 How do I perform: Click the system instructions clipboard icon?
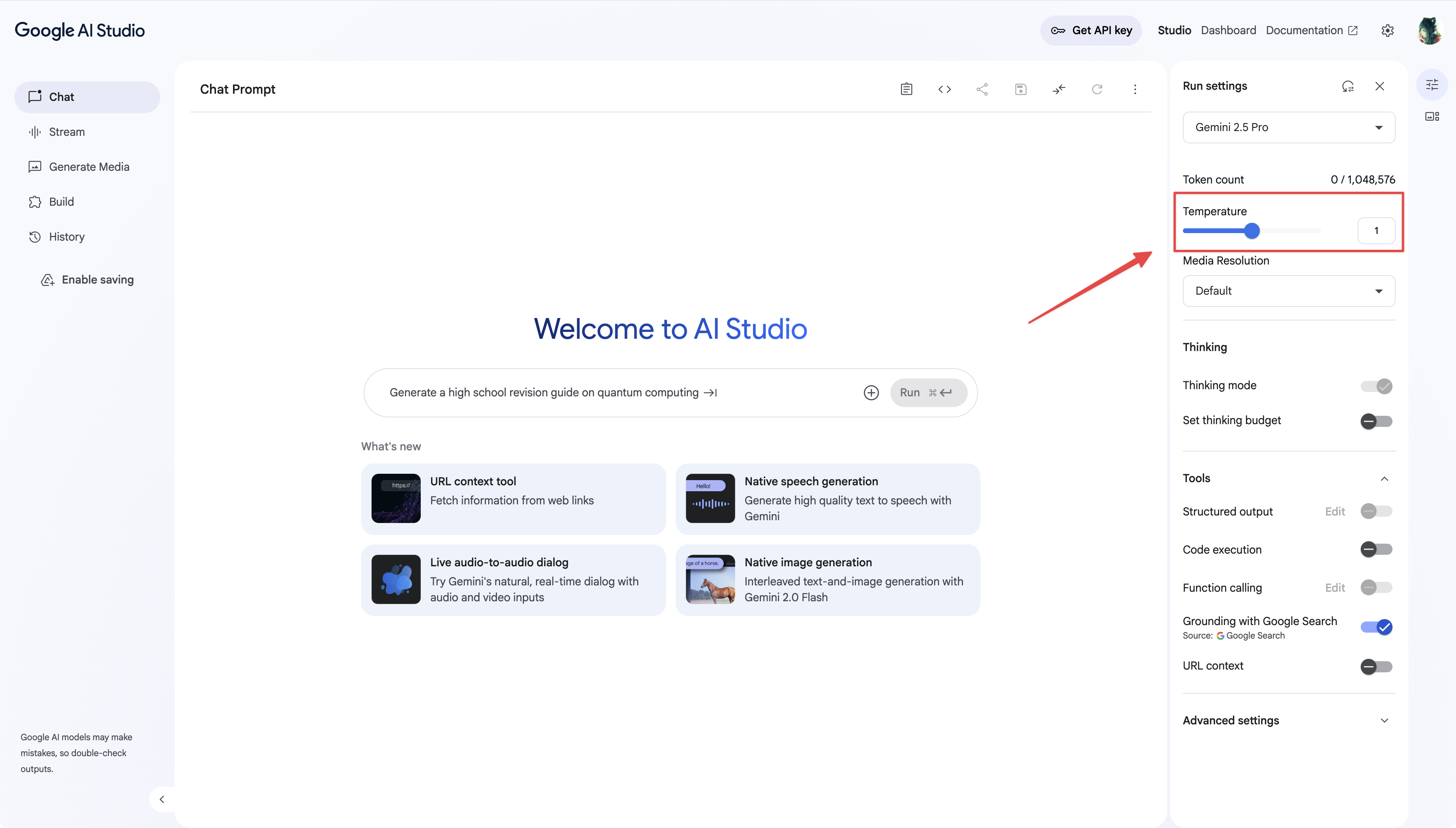coord(907,89)
